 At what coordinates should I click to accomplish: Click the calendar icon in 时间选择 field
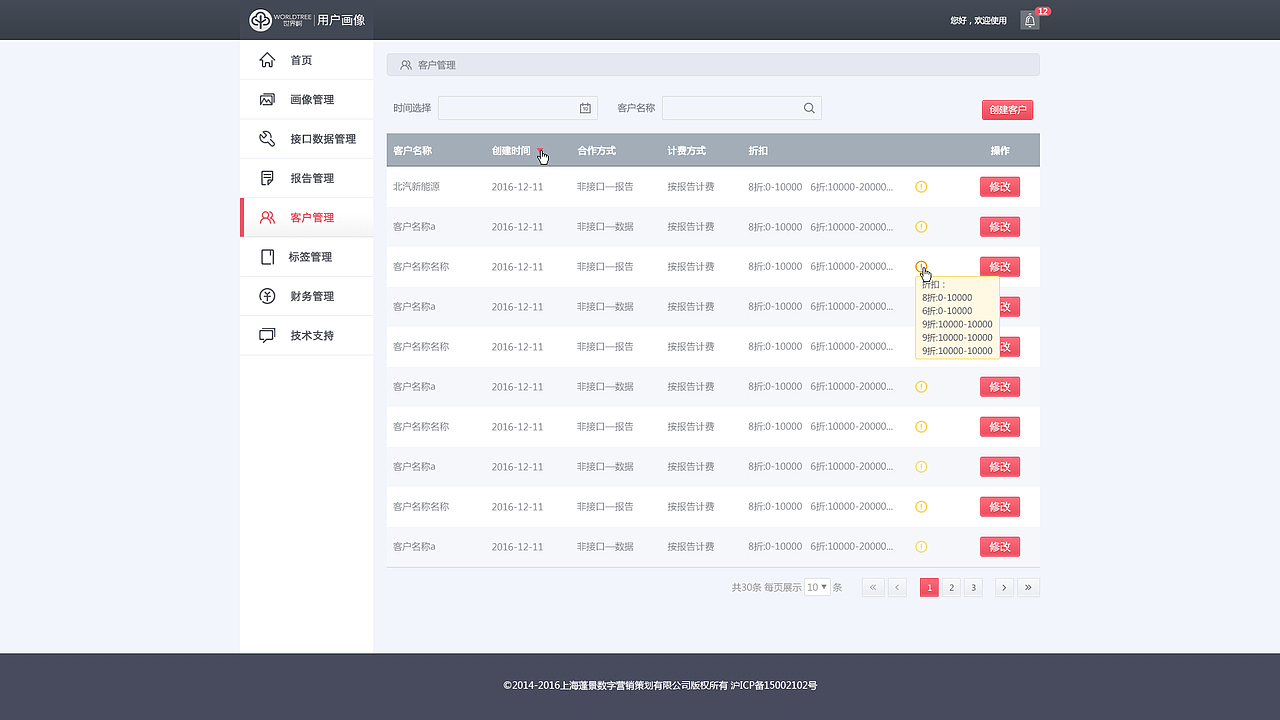click(587, 107)
